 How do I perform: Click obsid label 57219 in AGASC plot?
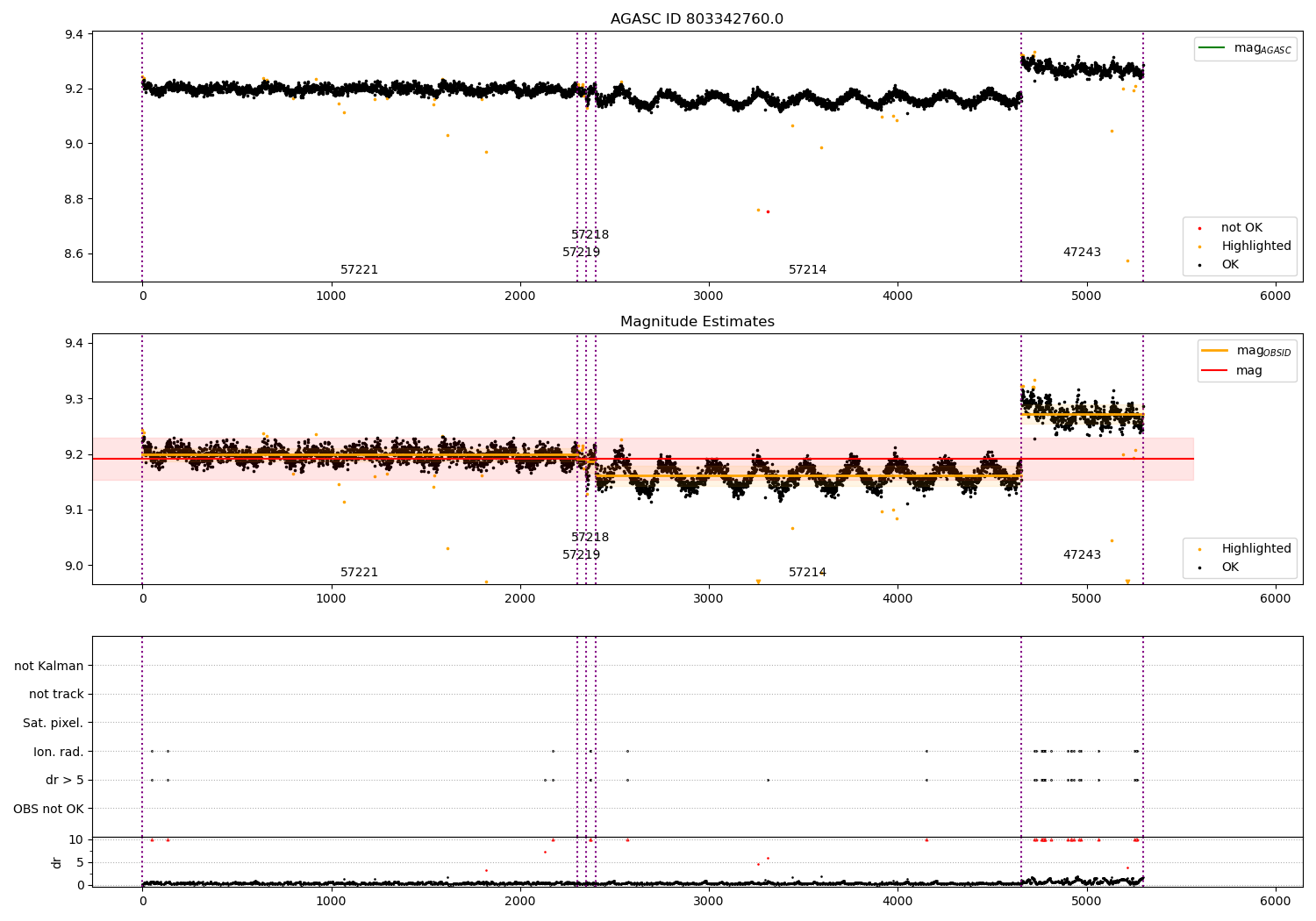click(581, 253)
